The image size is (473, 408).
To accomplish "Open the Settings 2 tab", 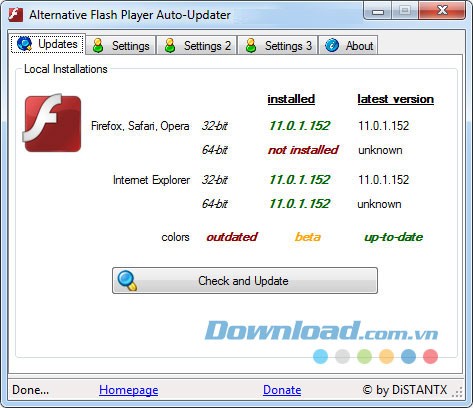I will coord(197,46).
